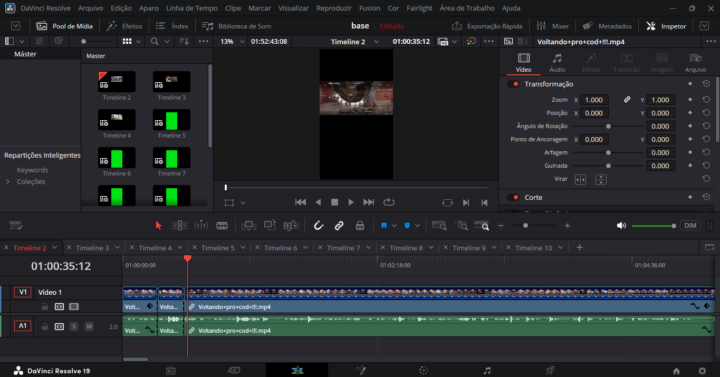Play the timeline in reverse
Screen dimensions: 720x377
point(318,202)
